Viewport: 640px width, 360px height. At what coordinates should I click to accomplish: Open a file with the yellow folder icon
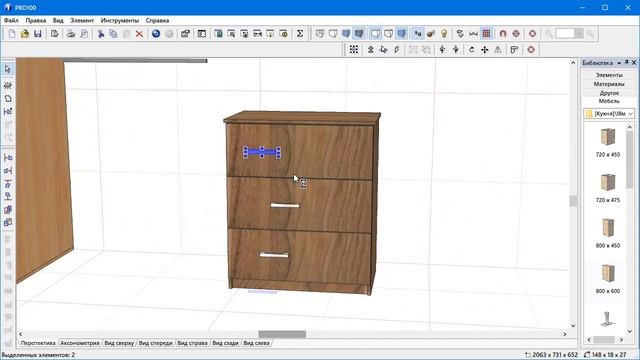(x=25, y=34)
